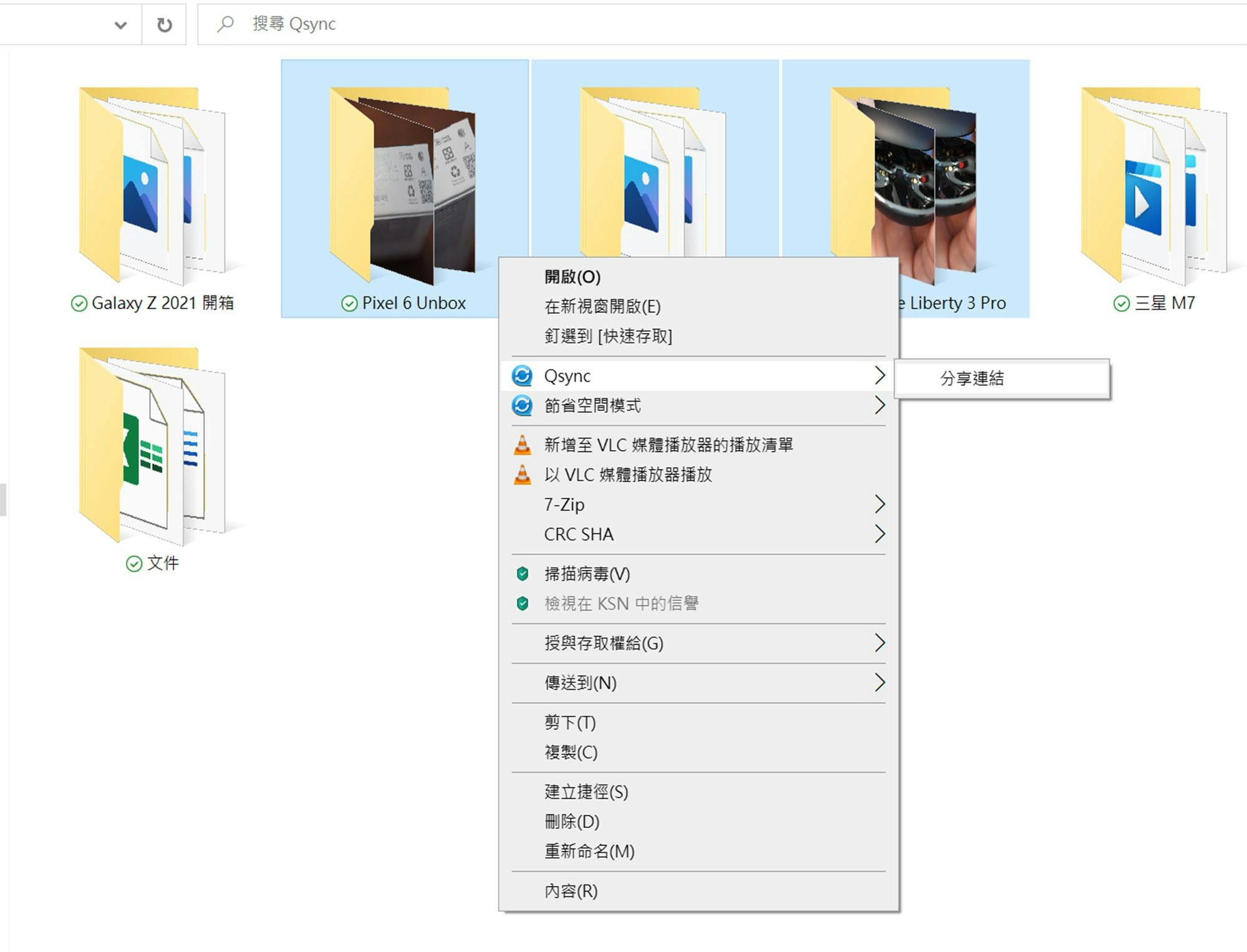Click green sync check next to Galaxy Z 2021 開箱
Screen dimensions: 1247x952
[x=79, y=304]
